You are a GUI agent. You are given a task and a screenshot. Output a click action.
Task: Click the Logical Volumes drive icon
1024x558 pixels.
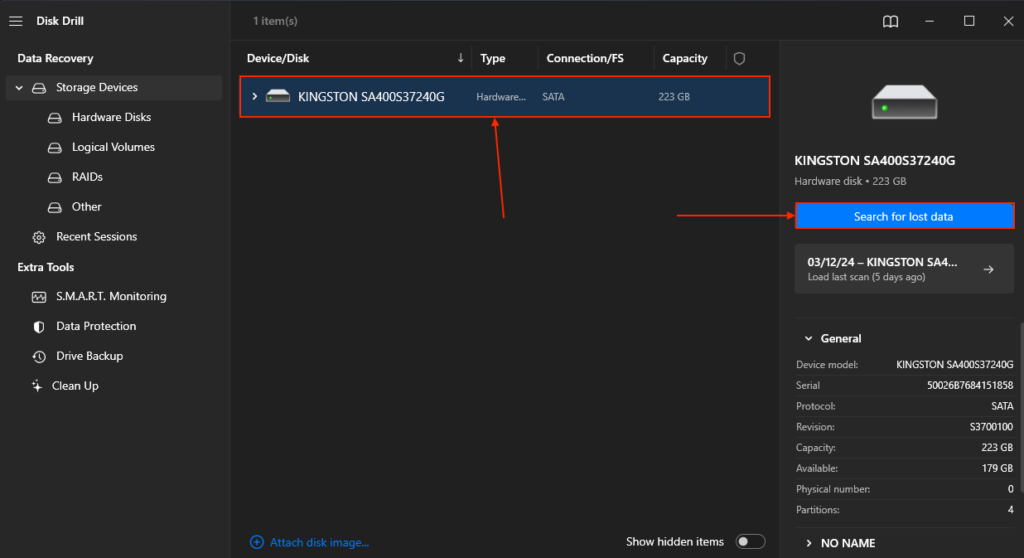[55, 148]
